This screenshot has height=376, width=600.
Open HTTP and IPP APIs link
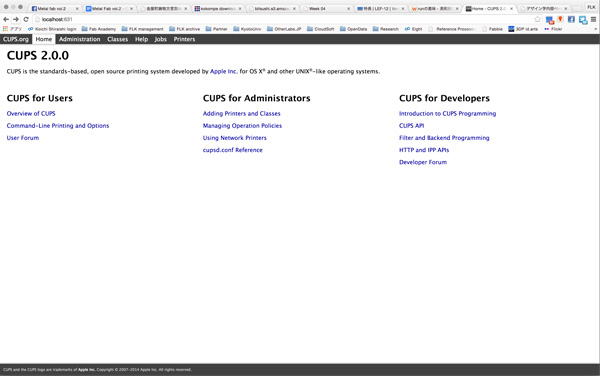424,150
